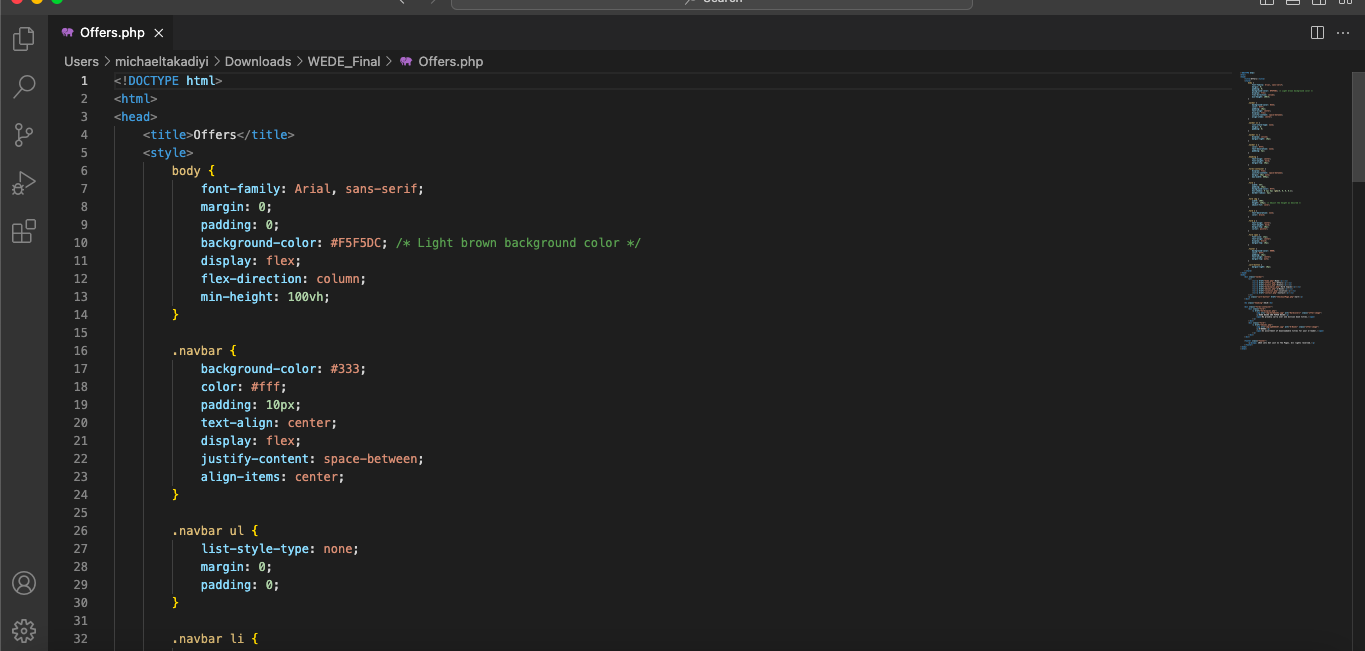Select line 32 via its line number
Screen dimensions: 1365x651
click(x=80, y=639)
